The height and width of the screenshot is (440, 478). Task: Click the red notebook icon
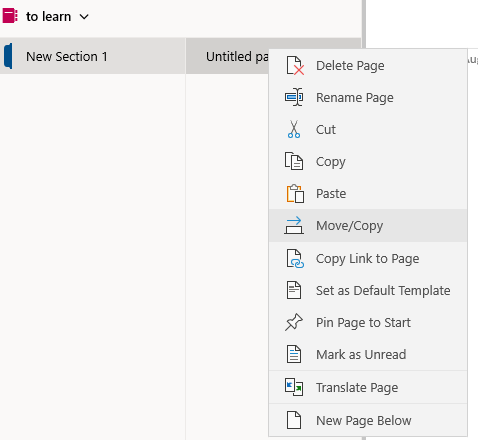tap(10, 16)
